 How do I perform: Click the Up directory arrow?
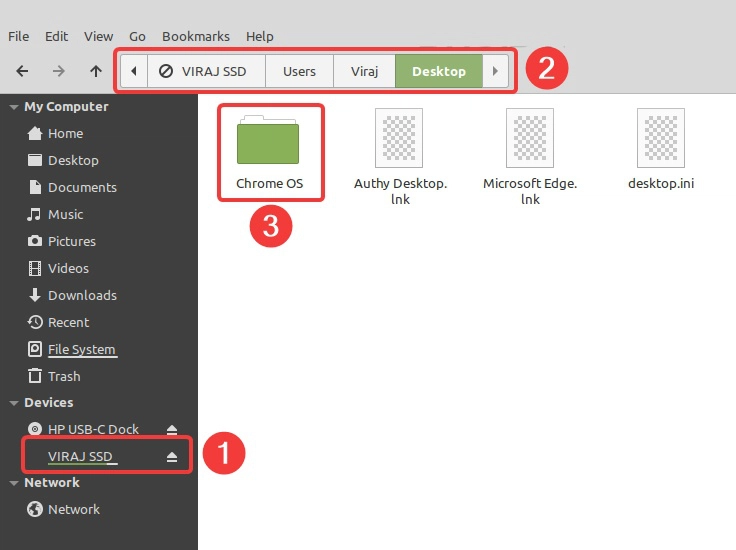click(96, 71)
